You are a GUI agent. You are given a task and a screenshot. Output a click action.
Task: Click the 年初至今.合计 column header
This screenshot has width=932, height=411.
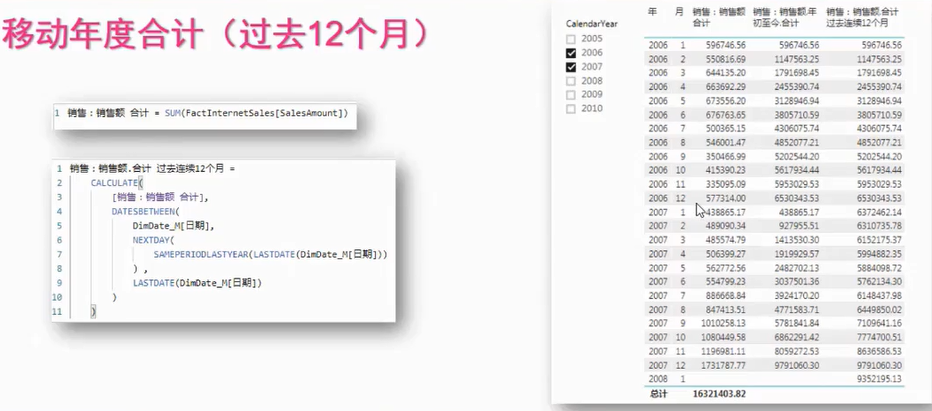point(786,17)
